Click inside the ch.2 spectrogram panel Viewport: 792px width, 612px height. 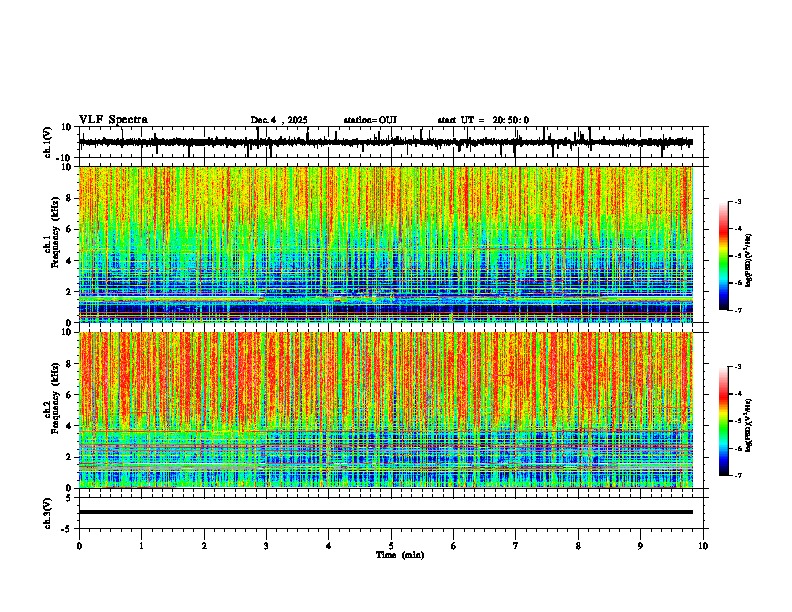tap(385, 410)
